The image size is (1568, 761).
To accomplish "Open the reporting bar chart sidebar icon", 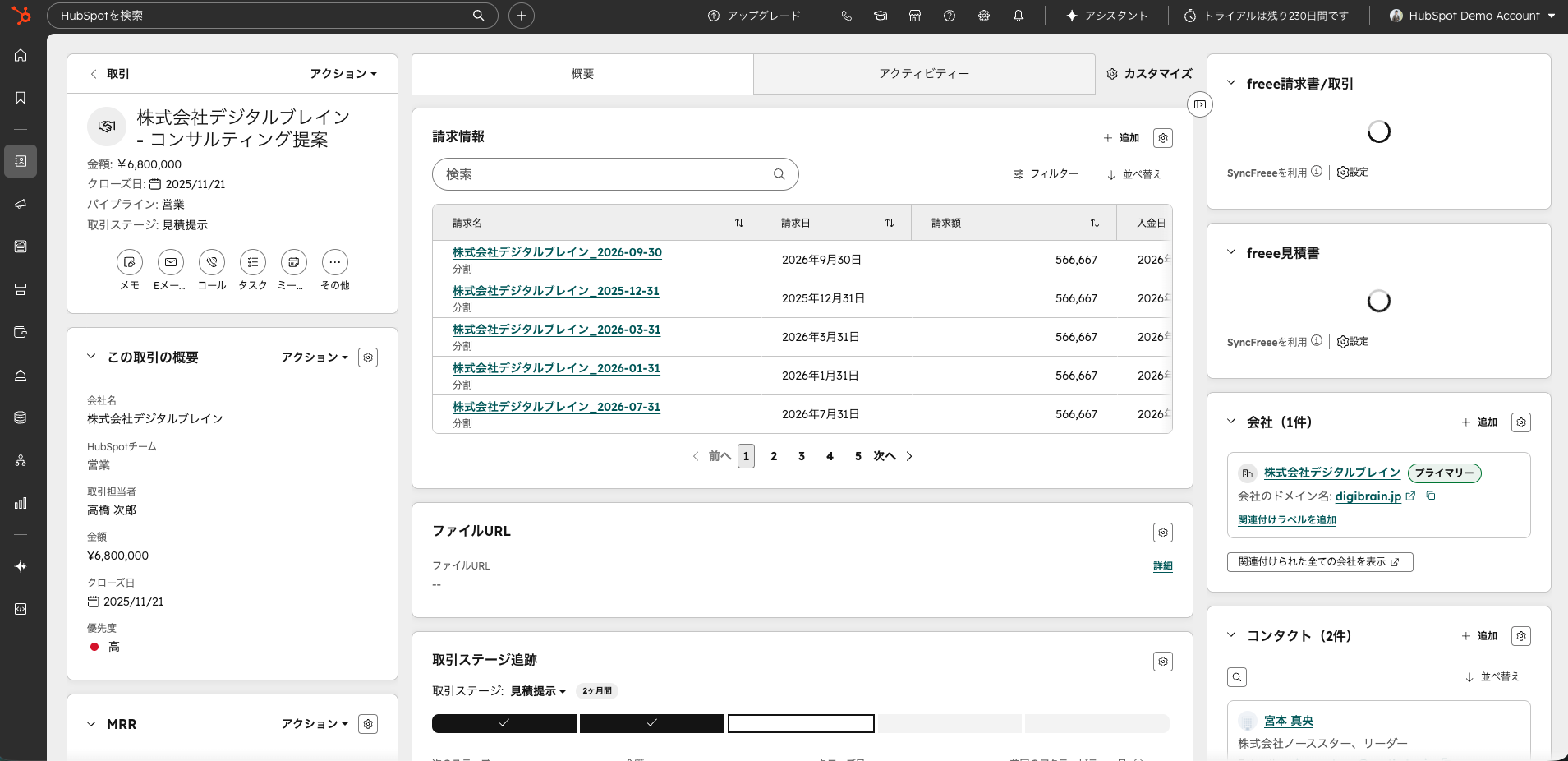I will click(x=21, y=503).
